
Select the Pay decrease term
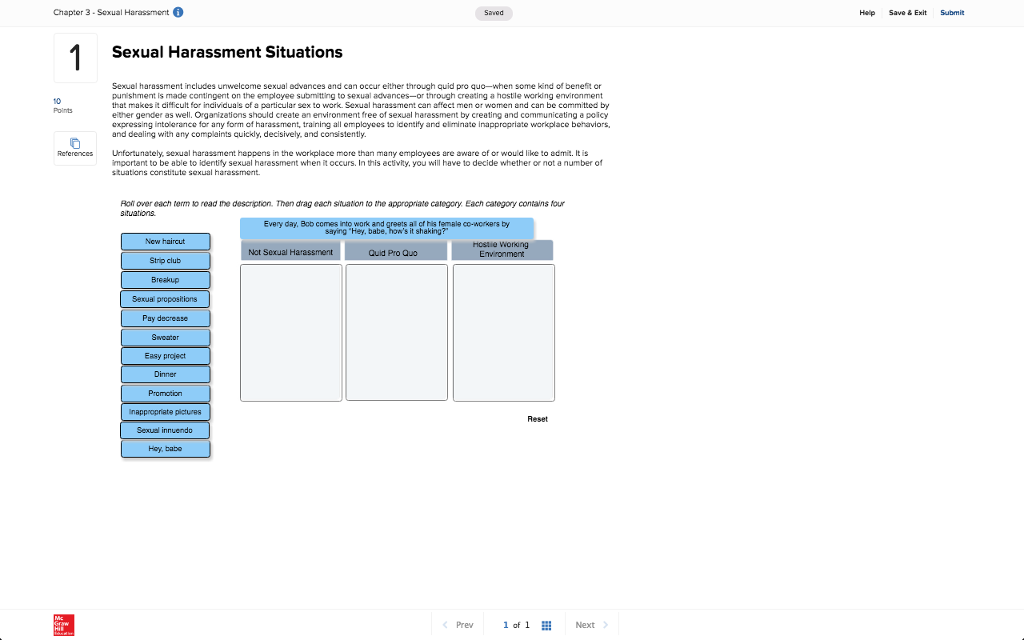[x=165, y=318]
